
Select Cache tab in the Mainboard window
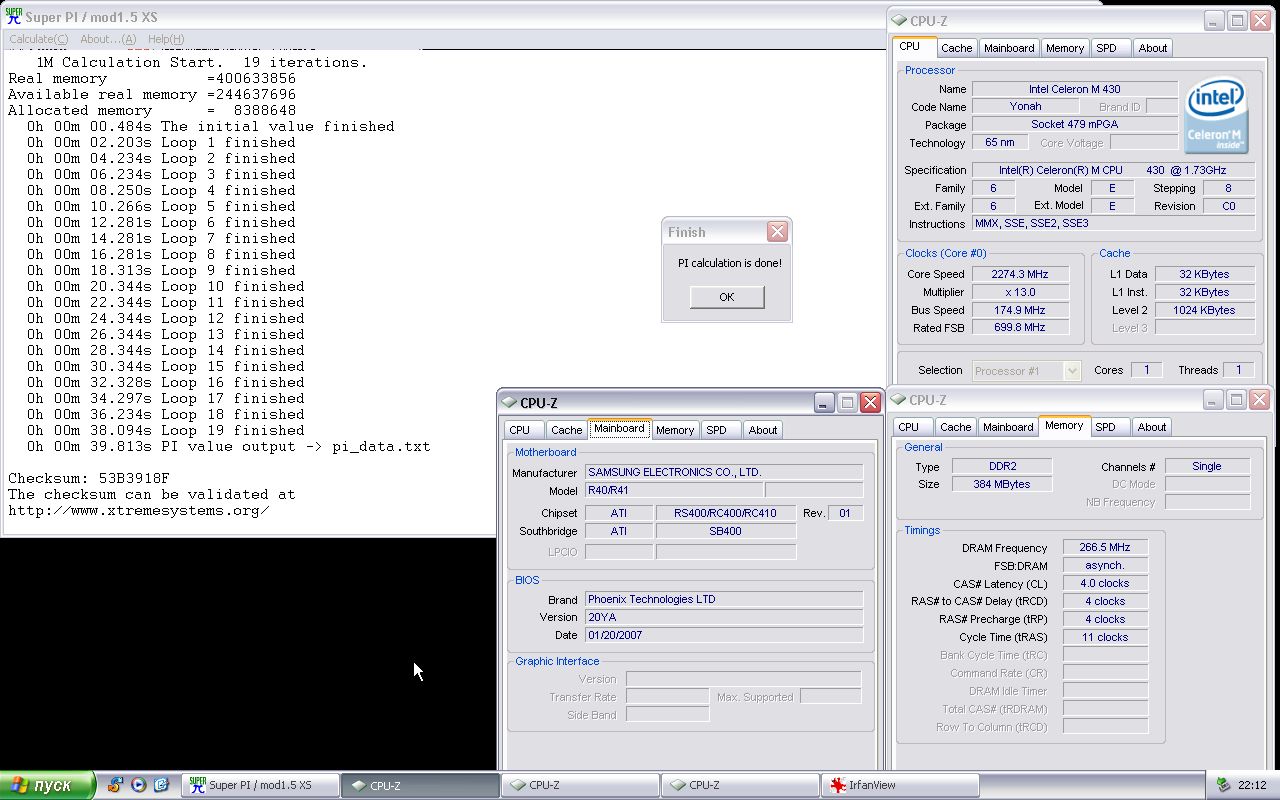(x=566, y=430)
